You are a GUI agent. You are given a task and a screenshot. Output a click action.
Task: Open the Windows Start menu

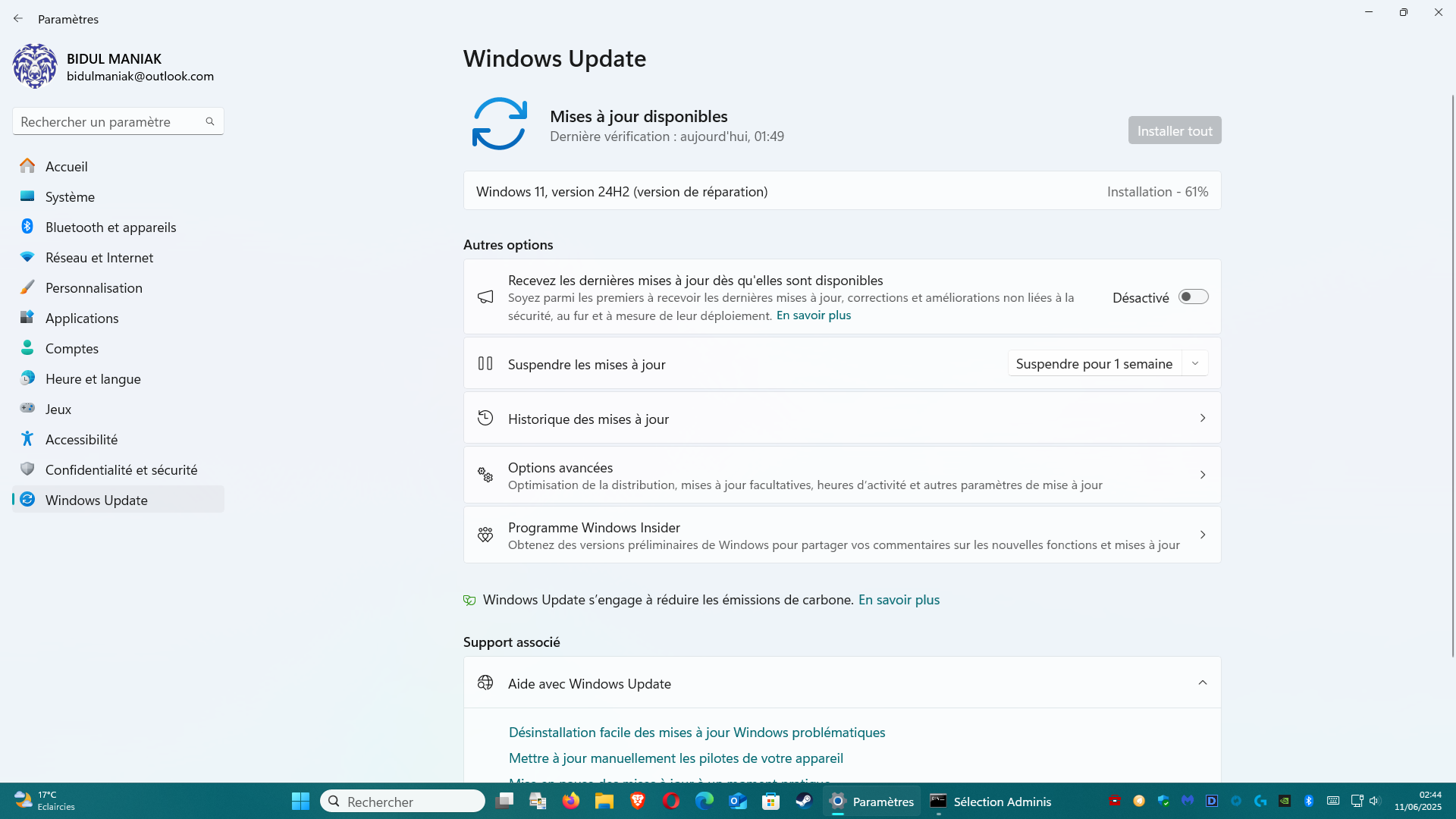[300, 801]
